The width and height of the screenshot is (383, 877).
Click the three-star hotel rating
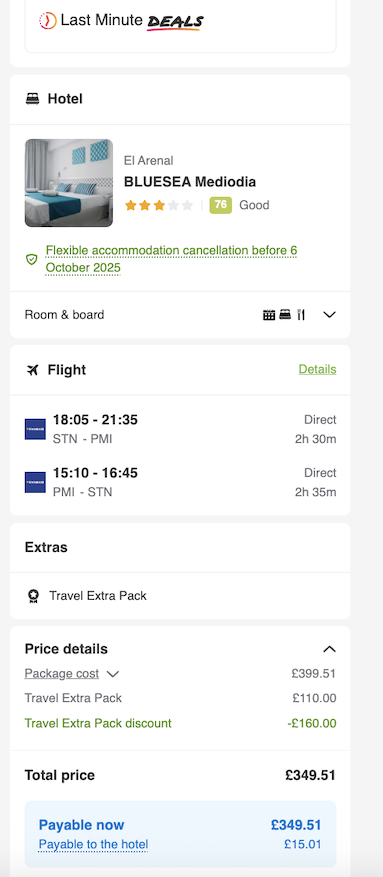pyautogui.click(x=159, y=205)
